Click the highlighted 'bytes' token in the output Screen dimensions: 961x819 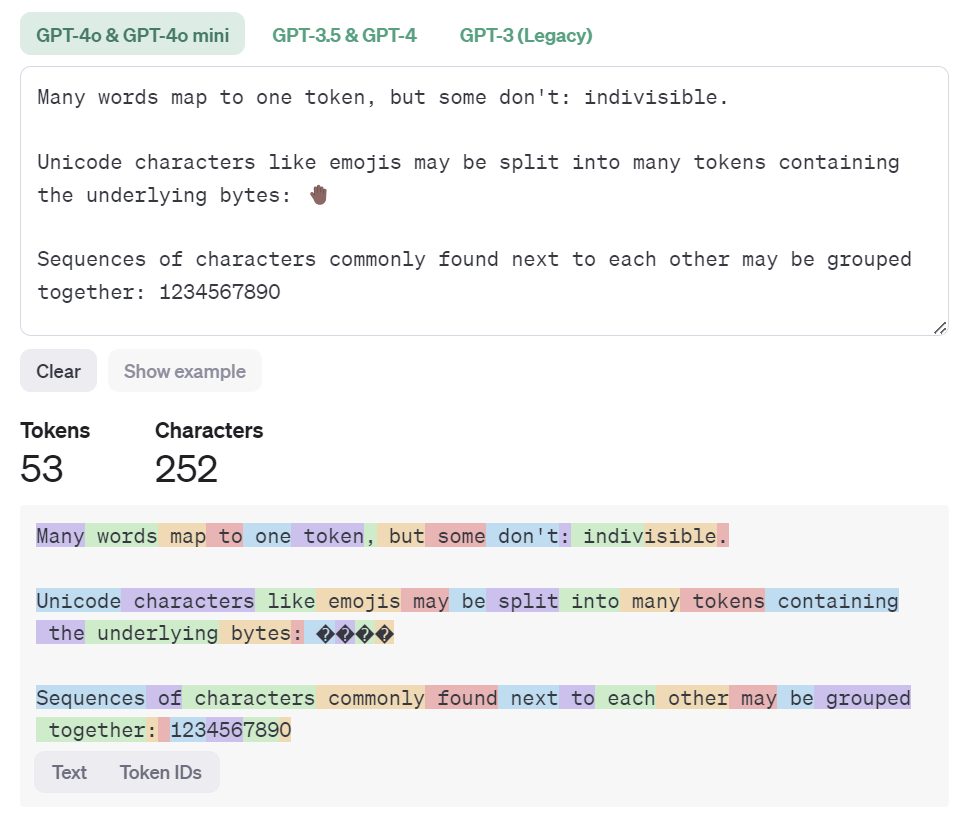pyautogui.click(x=255, y=633)
